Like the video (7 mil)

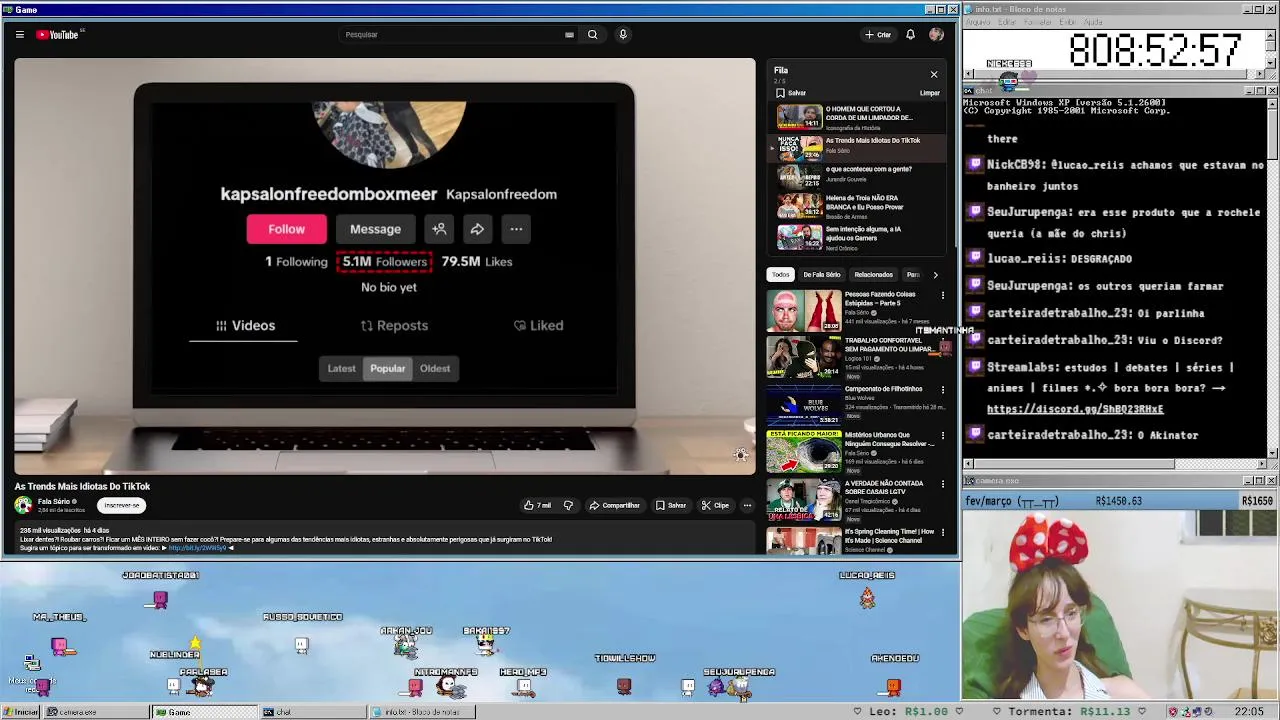(538, 506)
